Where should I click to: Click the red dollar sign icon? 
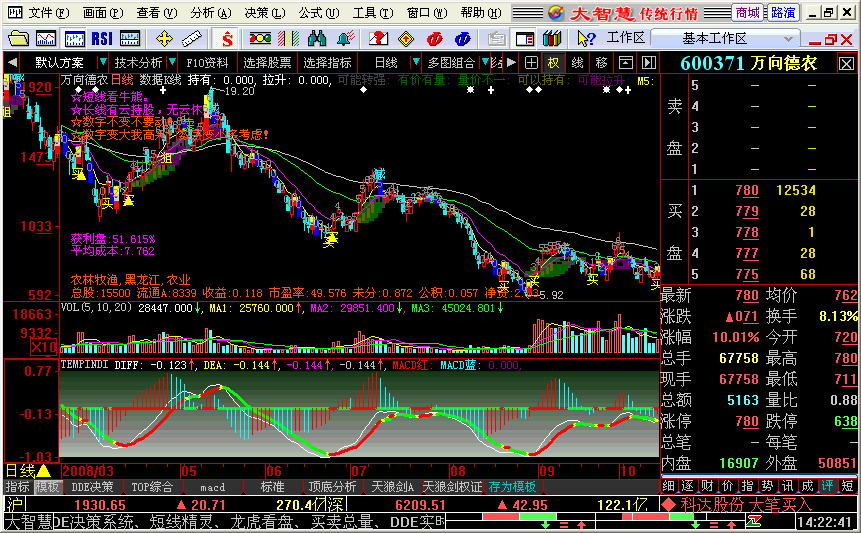pyautogui.click(x=227, y=38)
